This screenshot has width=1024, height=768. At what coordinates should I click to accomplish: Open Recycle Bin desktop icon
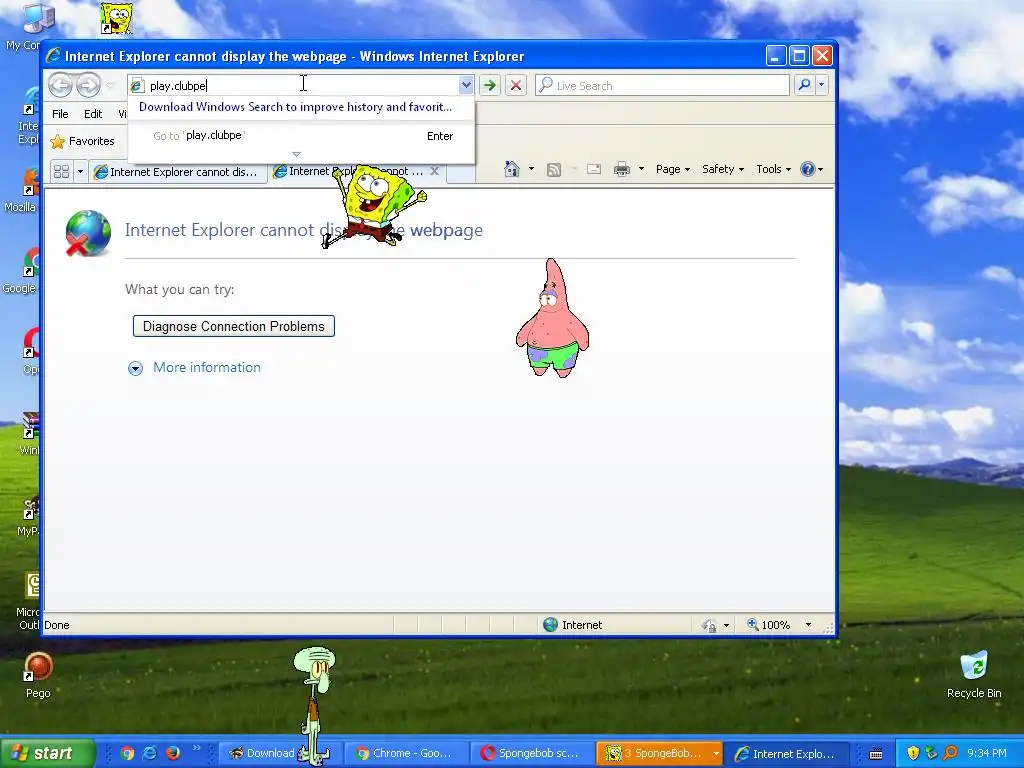974,674
